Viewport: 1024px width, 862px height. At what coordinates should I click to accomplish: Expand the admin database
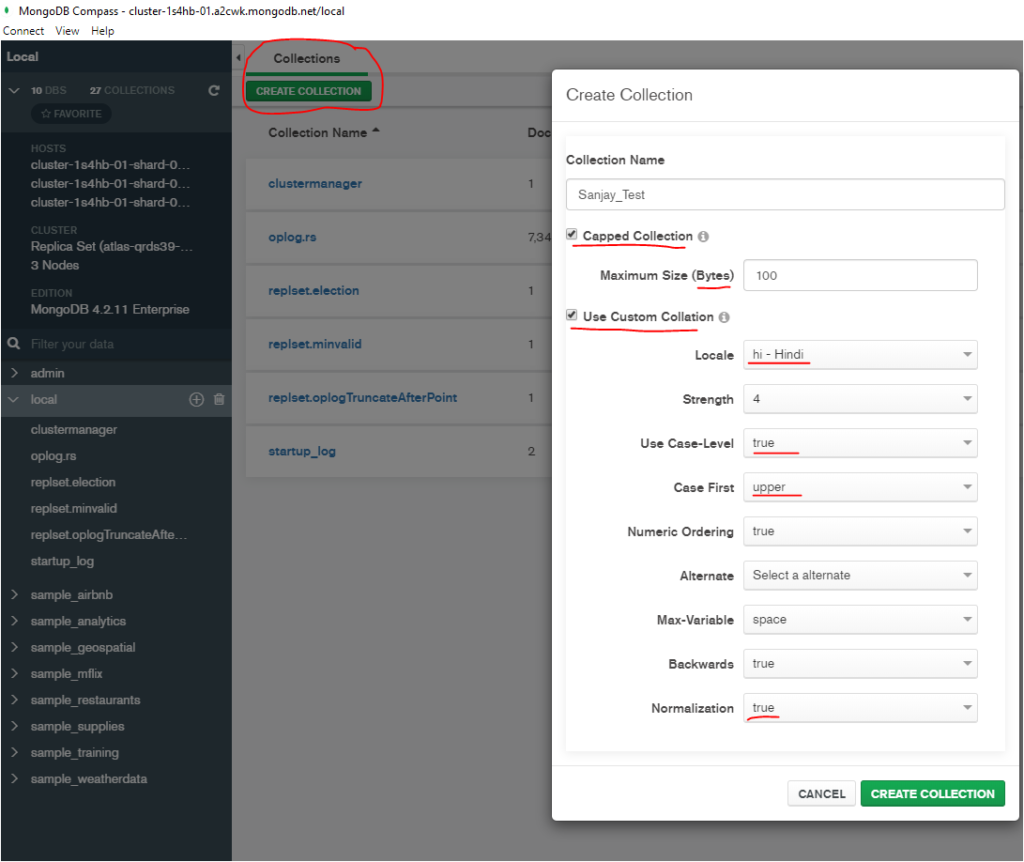pyautogui.click(x=14, y=373)
